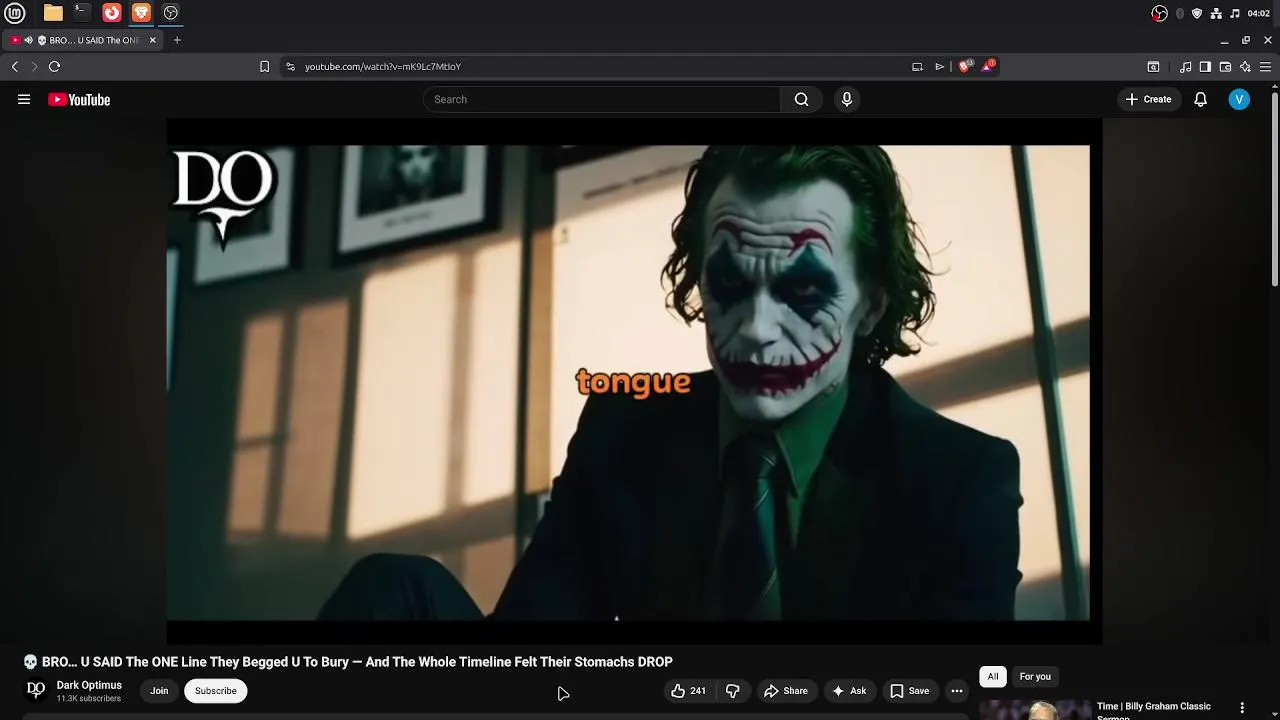
Task: Select the For you filter chip
Action: click(1035, 677)
